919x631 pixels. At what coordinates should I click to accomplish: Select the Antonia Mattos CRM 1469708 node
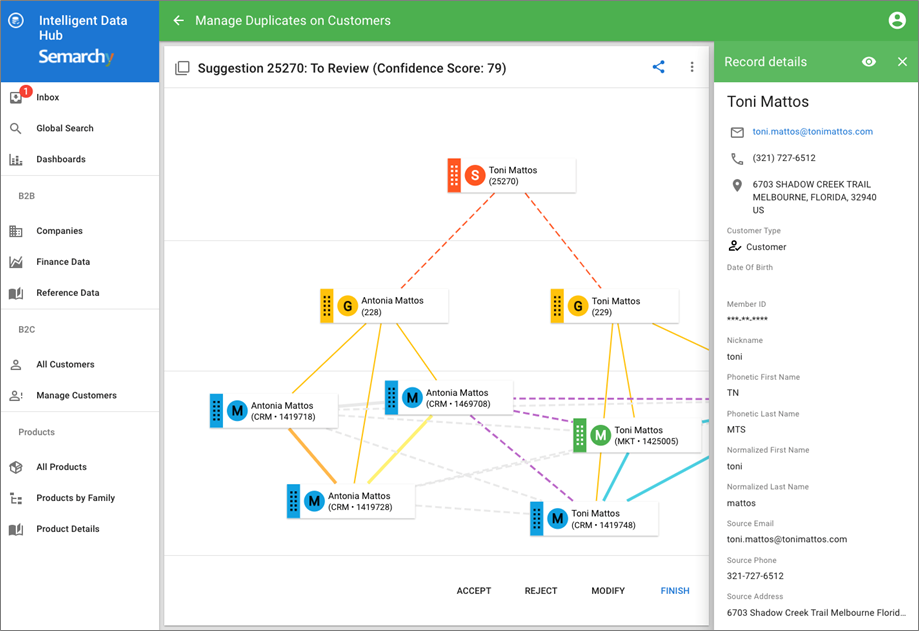coord(449,398)
